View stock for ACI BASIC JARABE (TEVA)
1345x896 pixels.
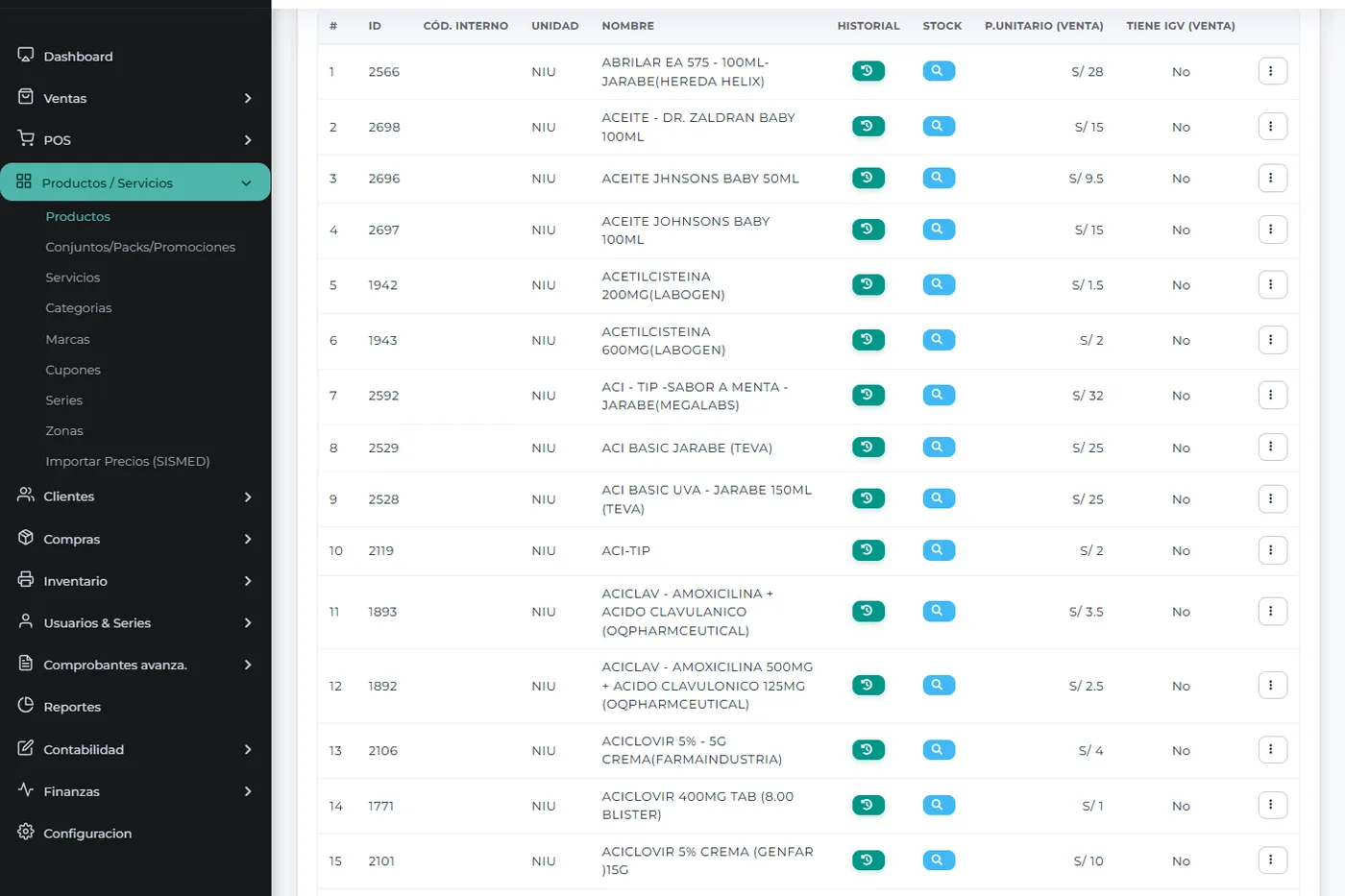[x=938, y=448]
